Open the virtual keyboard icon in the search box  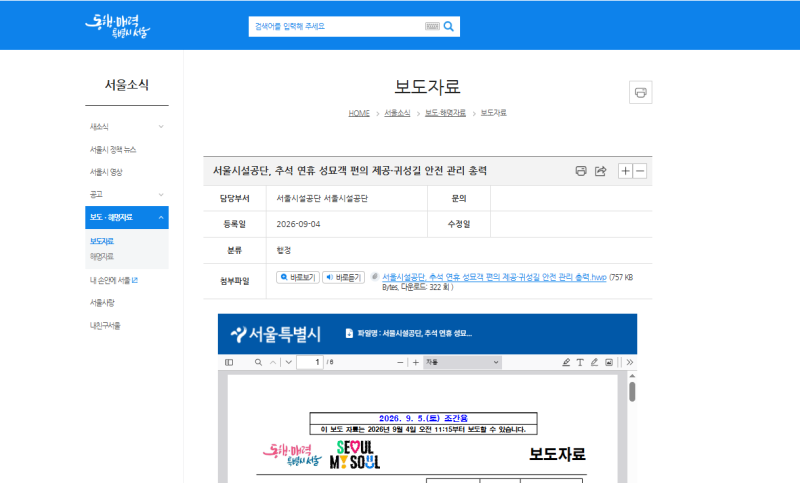432,27
